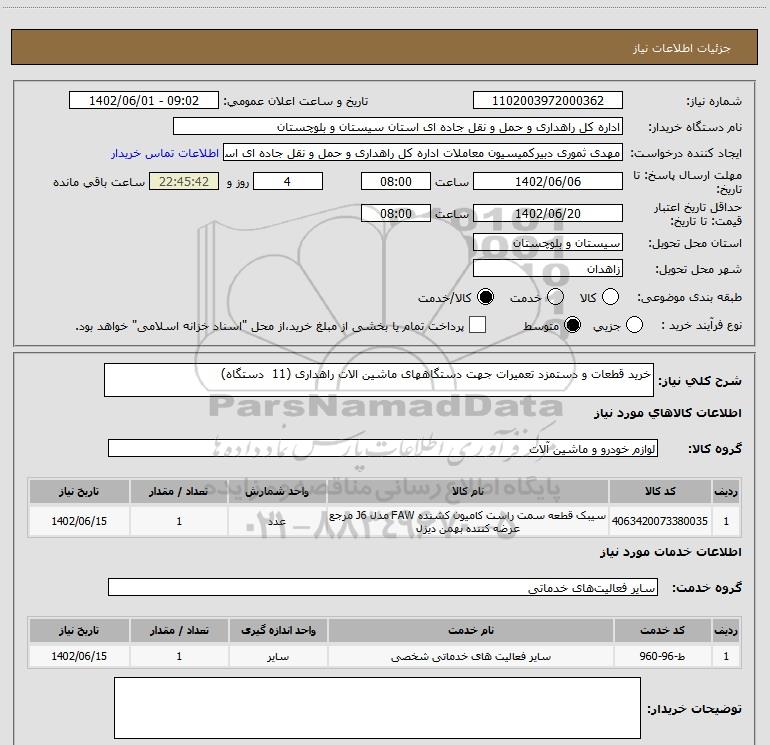Click the deadline time field next to 1402/06/06
This screenshot has width=770, height=745.
[396, 181]
